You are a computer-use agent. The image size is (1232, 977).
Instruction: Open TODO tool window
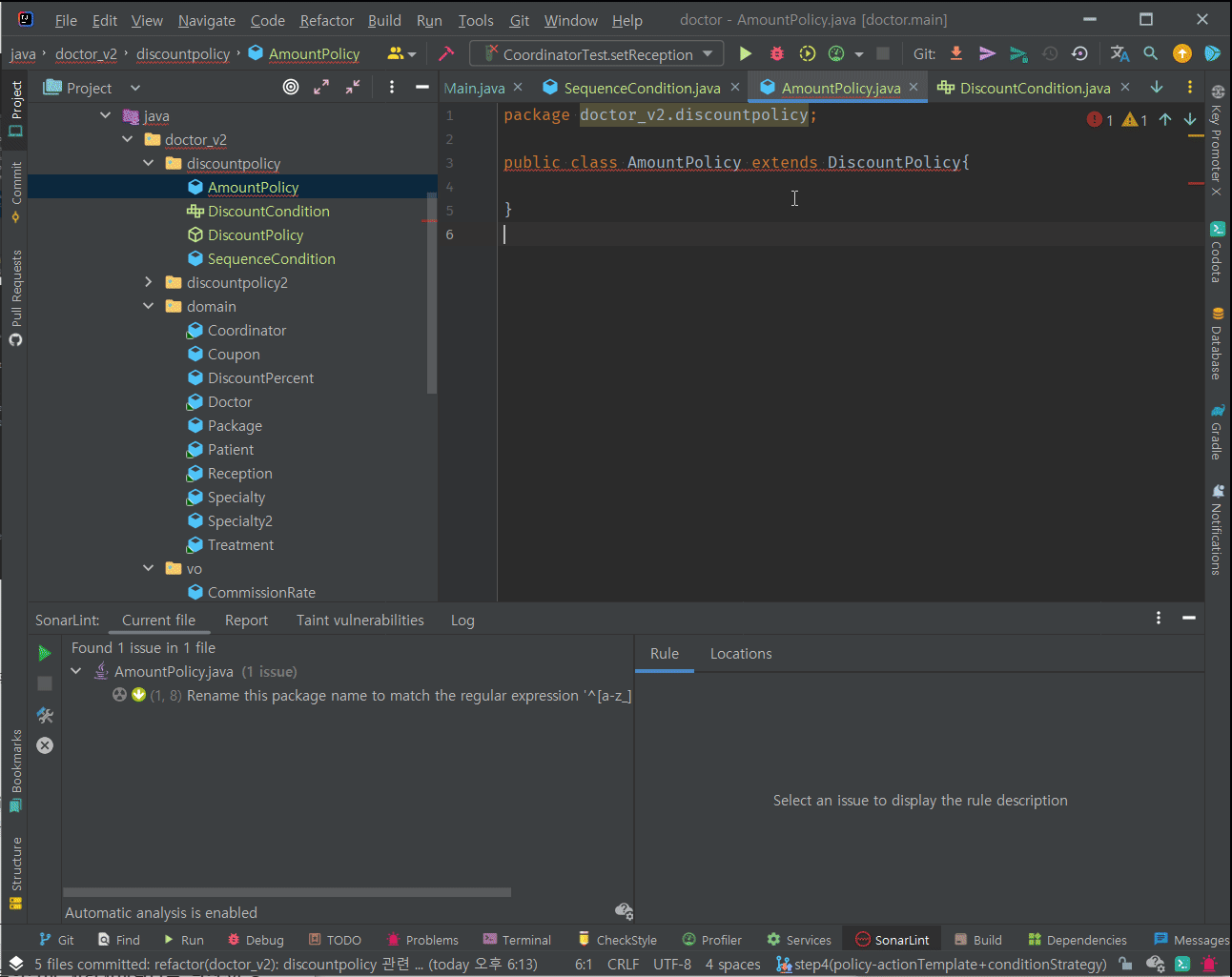click(335, 940)
